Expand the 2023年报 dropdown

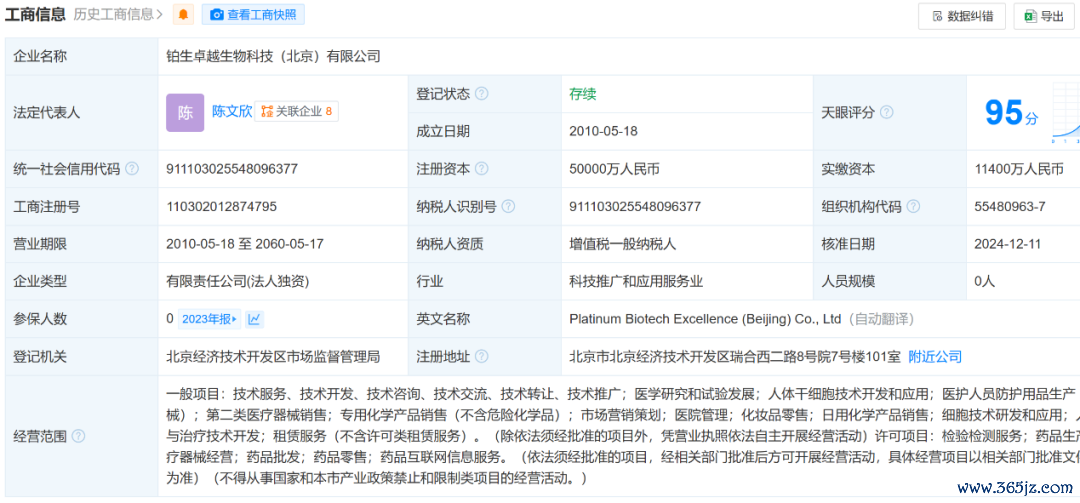[x=209, y=319]
